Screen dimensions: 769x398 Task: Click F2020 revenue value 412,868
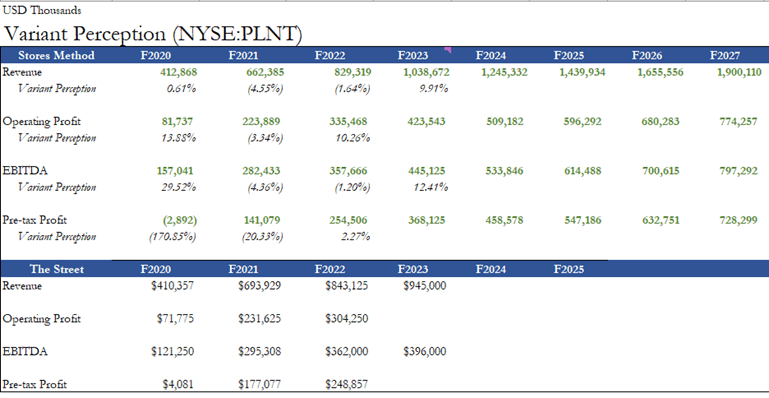point(179,73)
